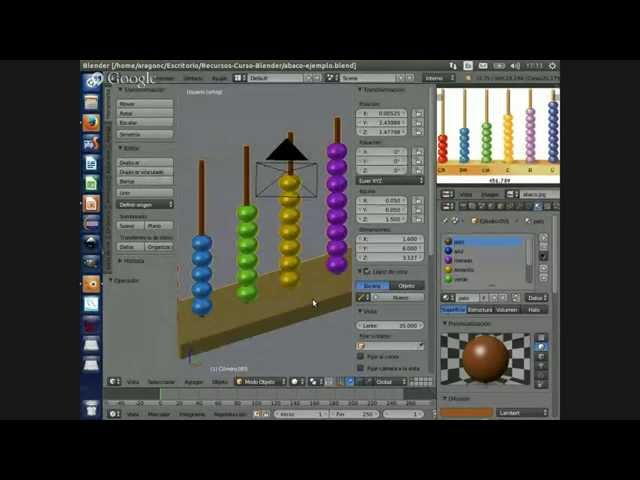Screen dimensions: 640x480
Task: Open Marcador menu in timeline header
Action: tap(159, 414)
